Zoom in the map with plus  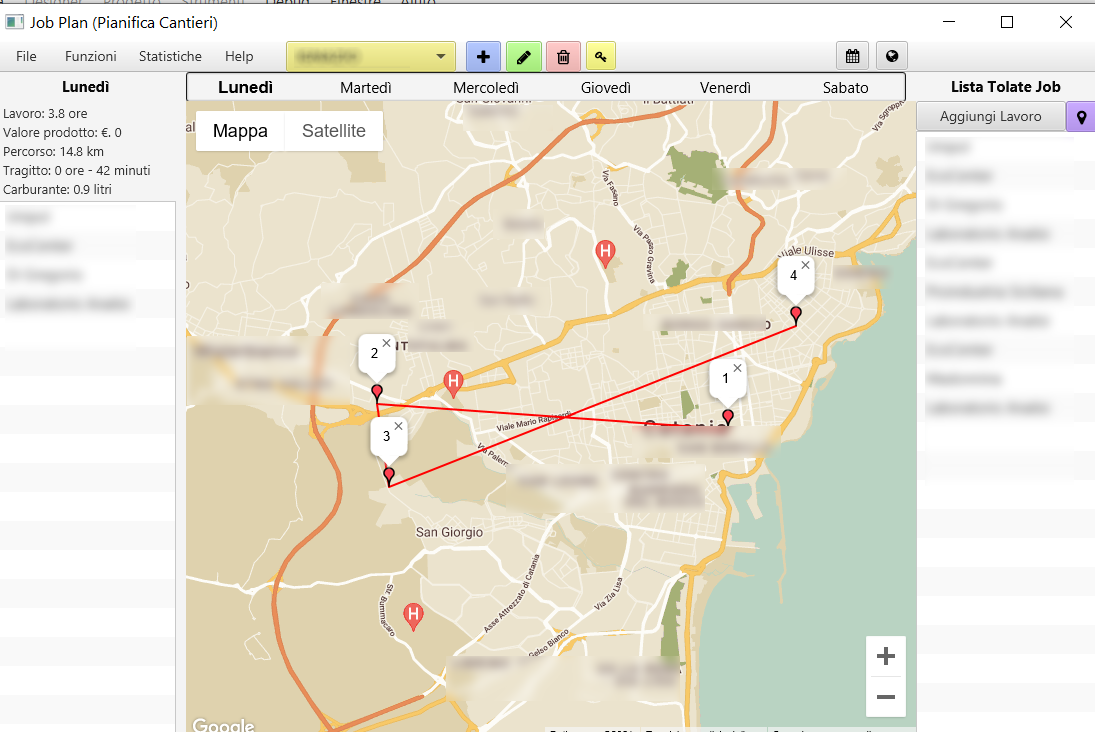coord(885,657)
